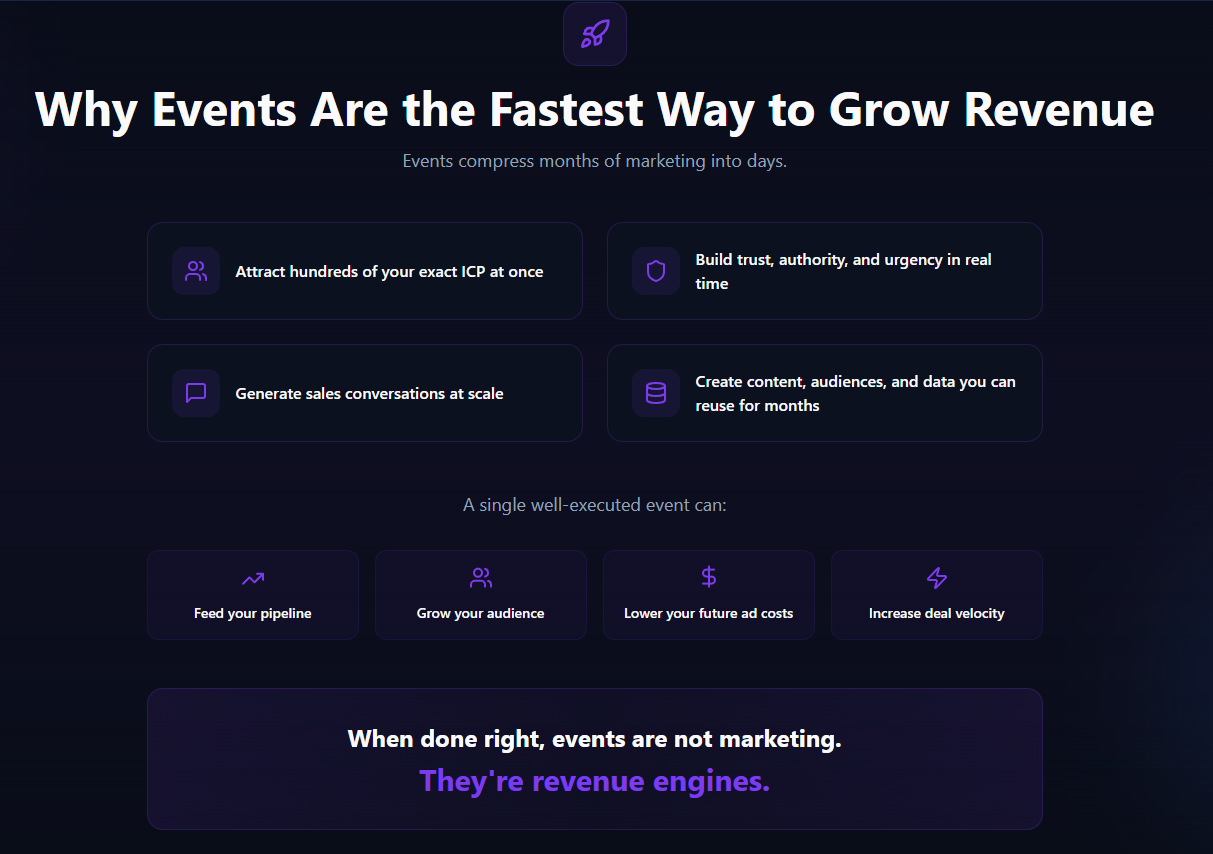1213x854 pixels.
Task: Select the dollar sign icon for ad costs
Action: click(708, 577)
